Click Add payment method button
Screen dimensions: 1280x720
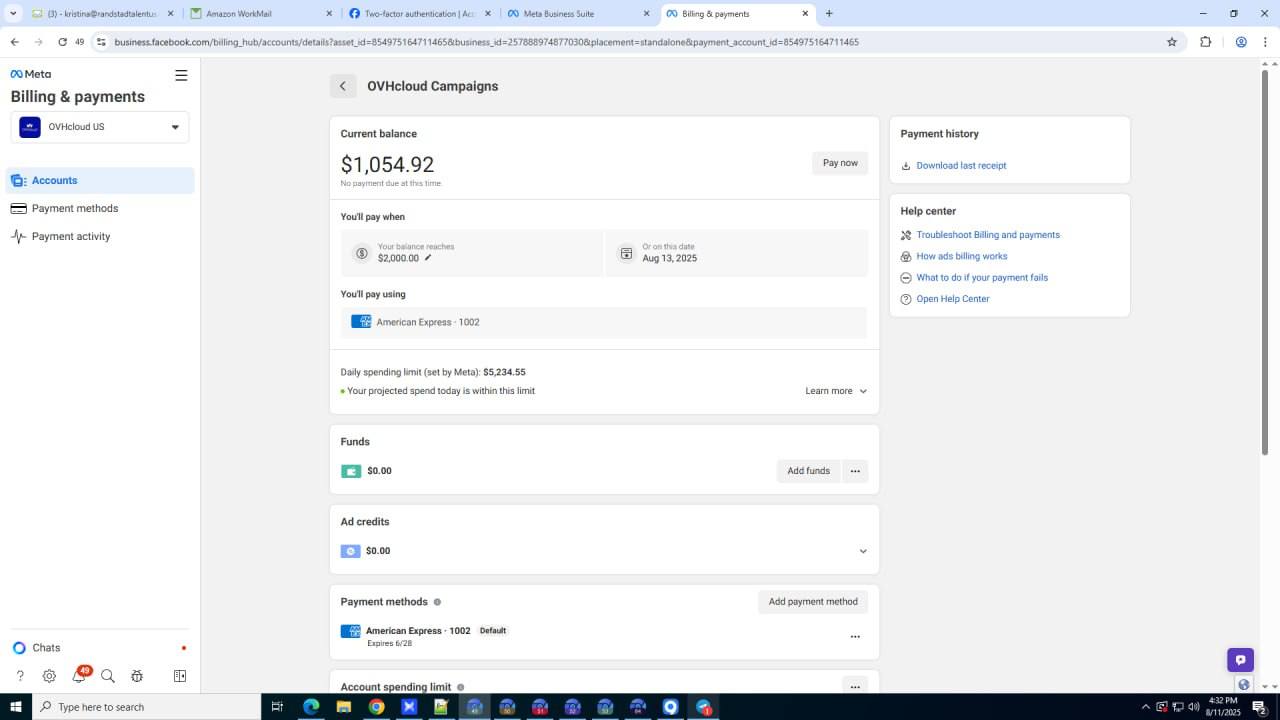[813, 602]
